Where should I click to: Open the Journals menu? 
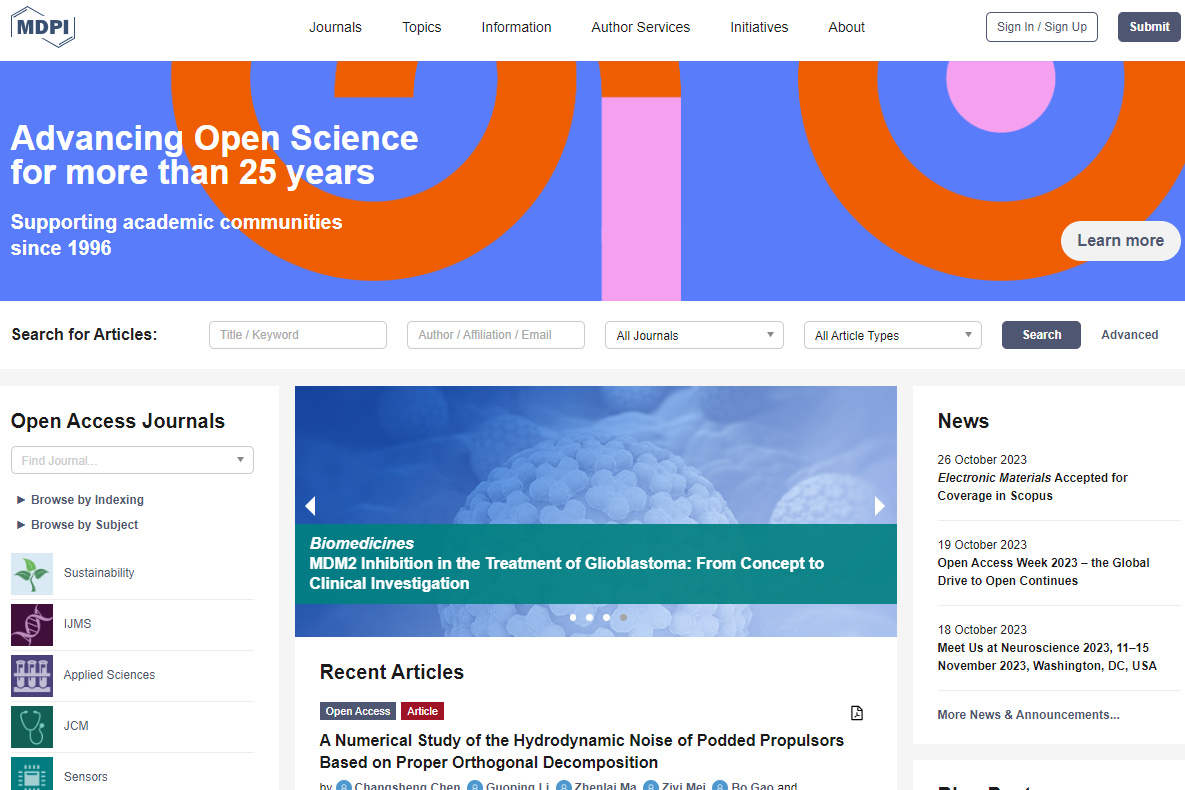[335, 27]
